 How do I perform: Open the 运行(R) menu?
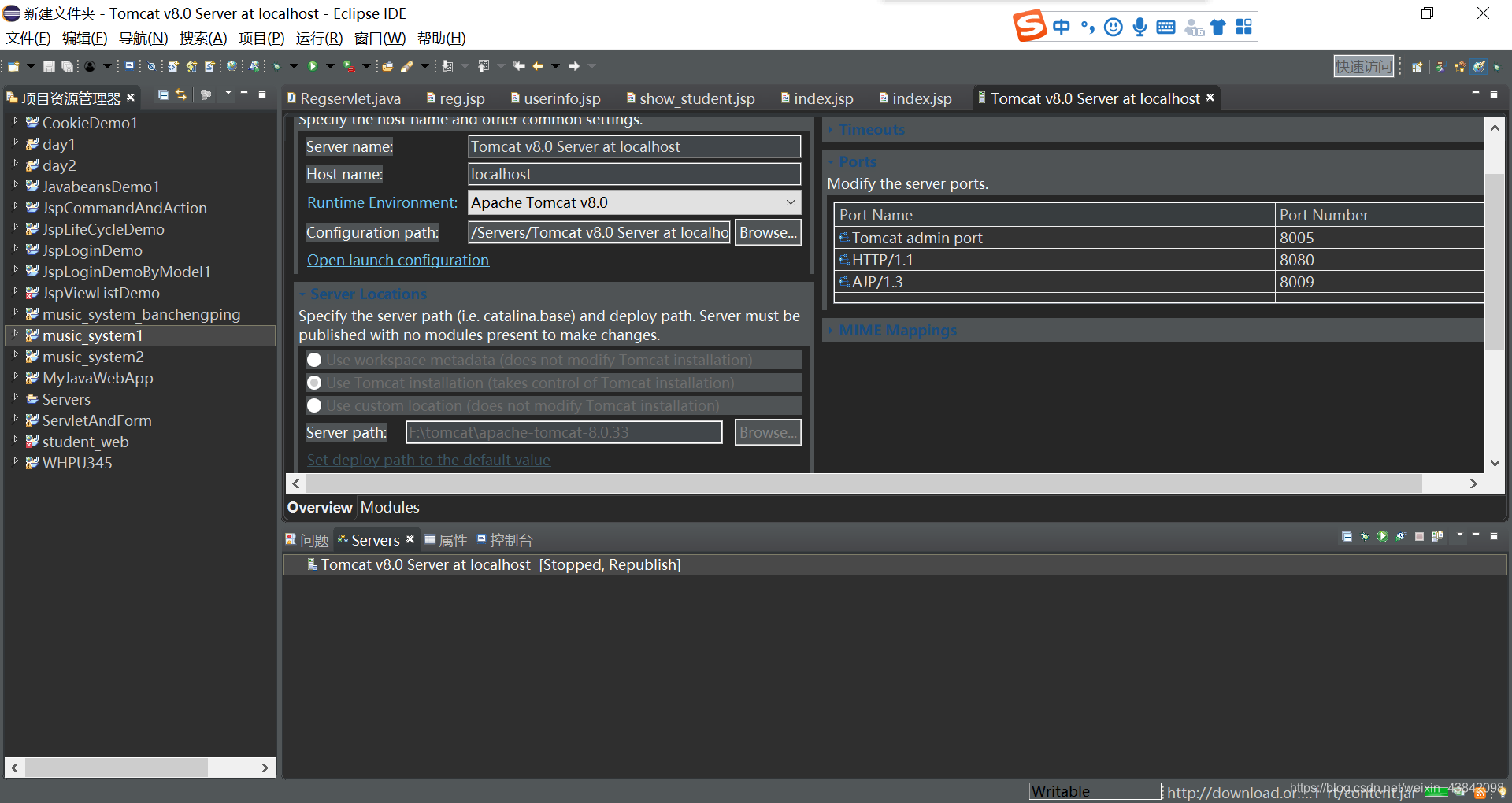pyautogui.click(x=319, y=38)
